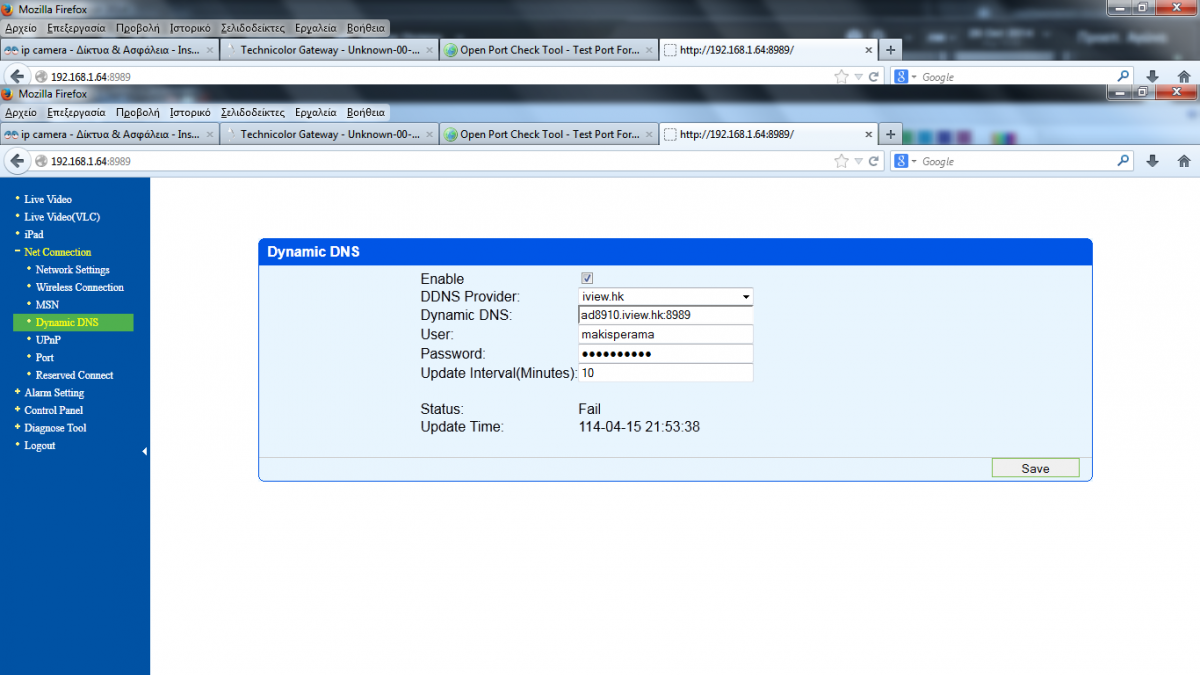Go back using front window's Back arrow
This screenshot has height=675, width=1200.
(17, 161)
